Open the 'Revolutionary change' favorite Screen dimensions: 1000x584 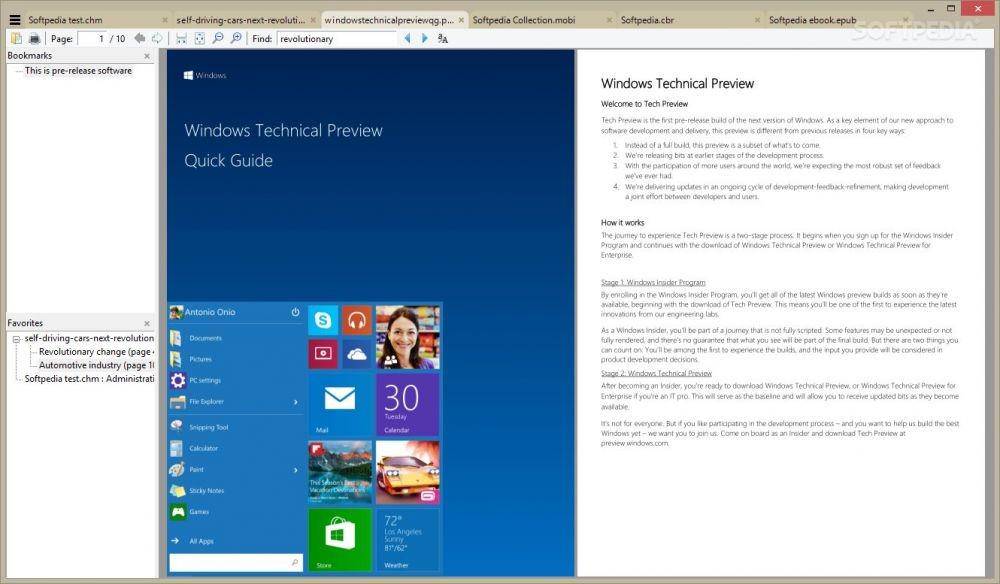point(96,351)
